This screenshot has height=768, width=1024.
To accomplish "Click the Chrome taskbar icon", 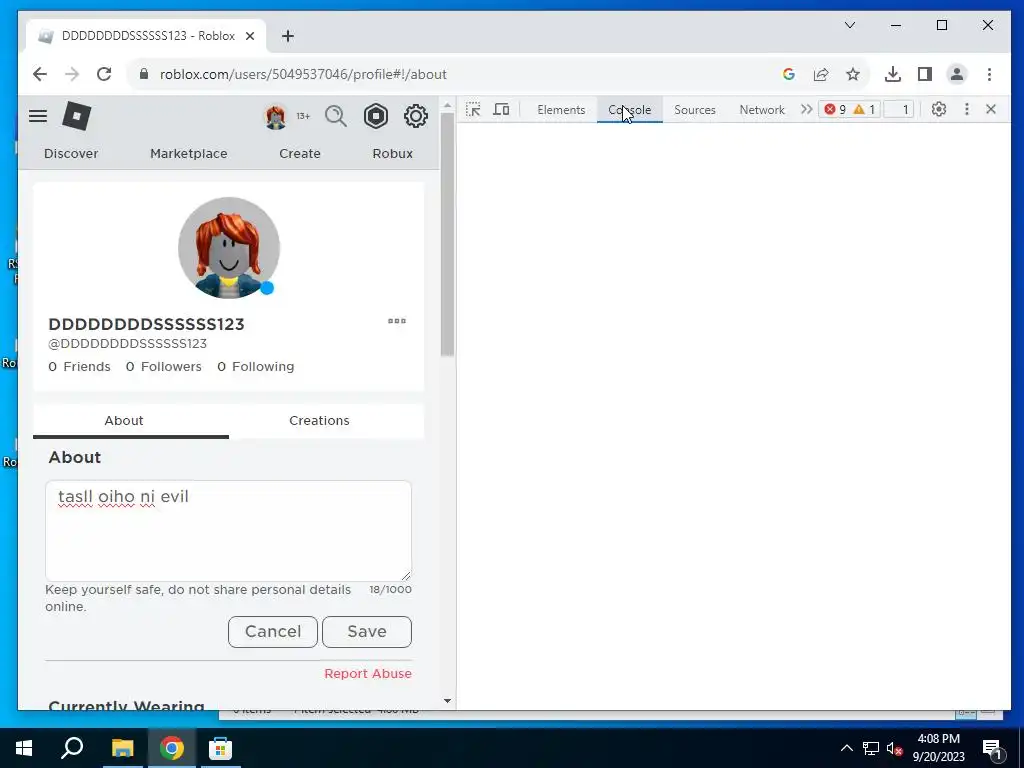I will (x=172, y=748).
